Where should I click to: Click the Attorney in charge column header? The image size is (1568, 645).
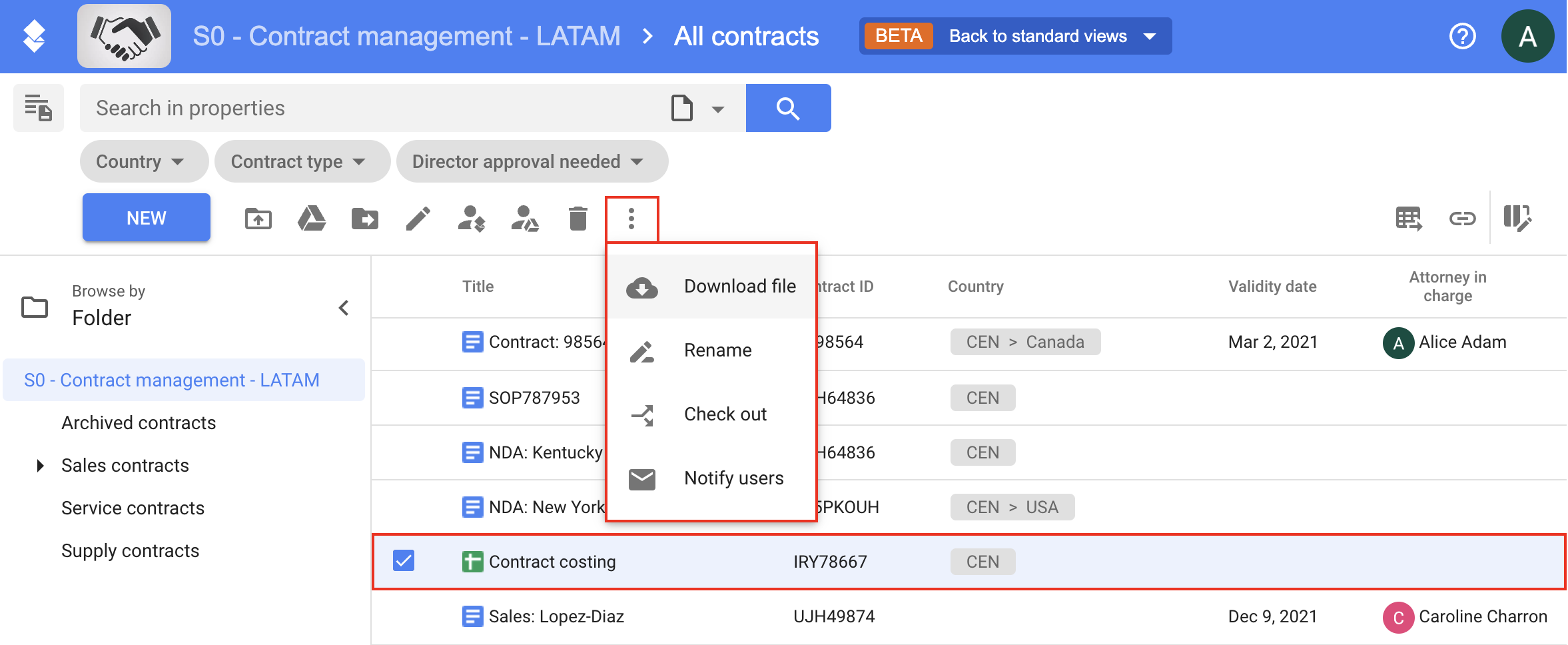tap(1447, 287)
